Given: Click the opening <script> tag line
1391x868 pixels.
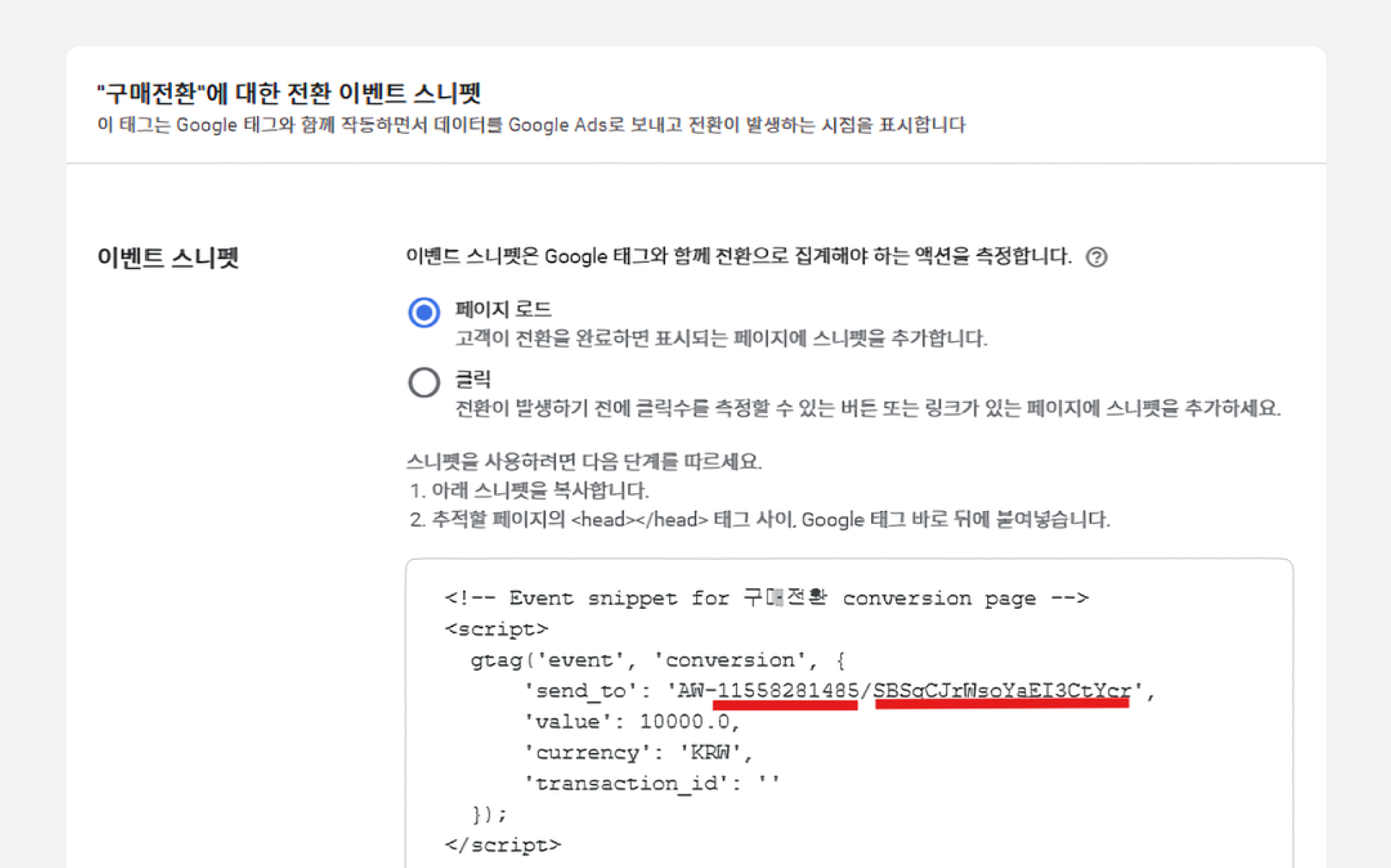Looking at the screenshot, I should tap(496, 629).
